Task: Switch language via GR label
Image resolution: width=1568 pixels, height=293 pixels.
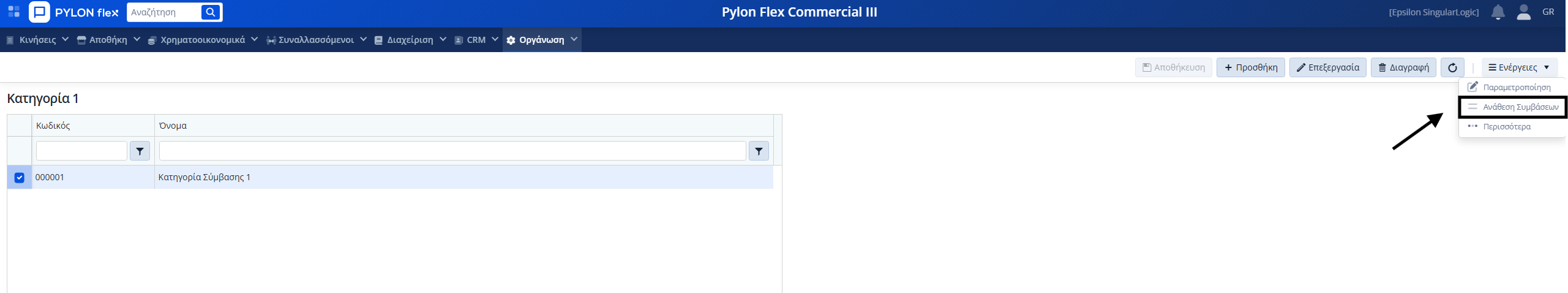Action: pos(1548,12)
